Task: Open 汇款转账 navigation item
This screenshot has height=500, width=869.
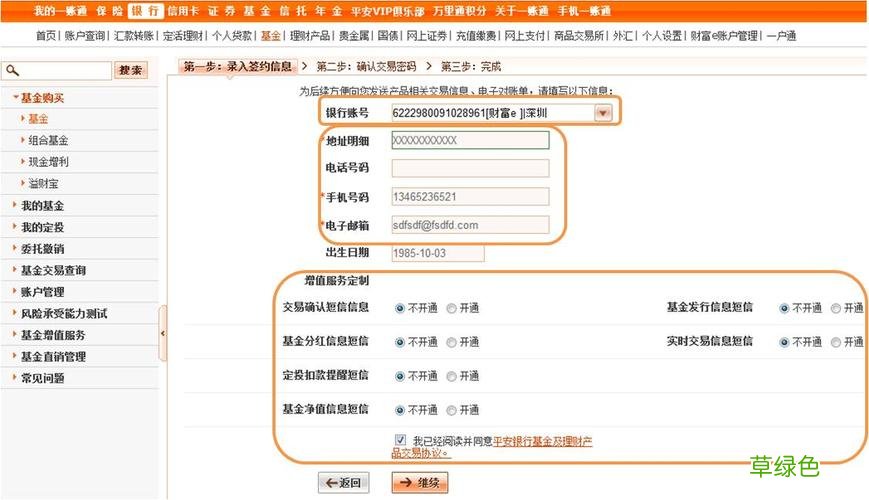Action: pos(134,36)
